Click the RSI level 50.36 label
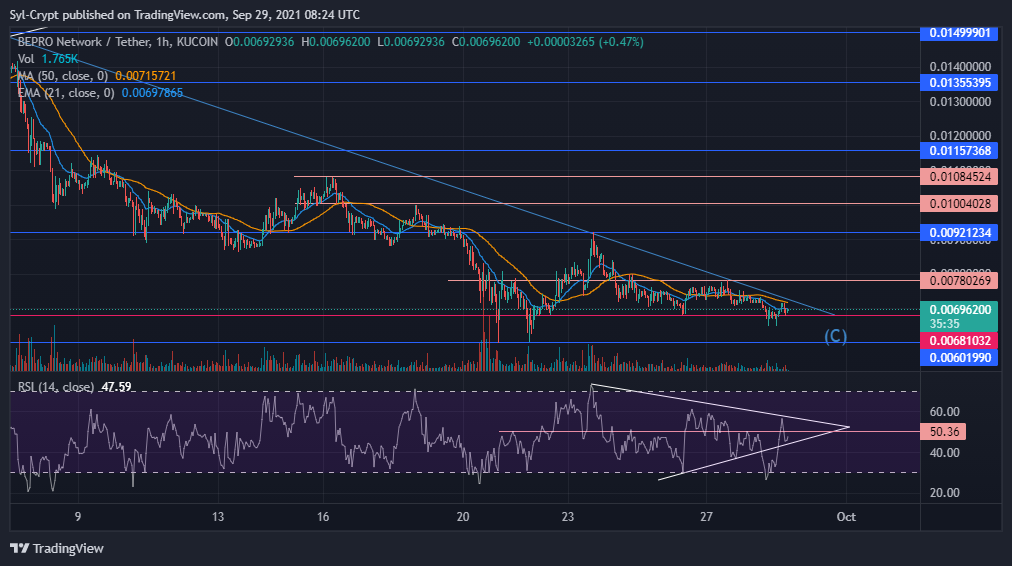 944,432
